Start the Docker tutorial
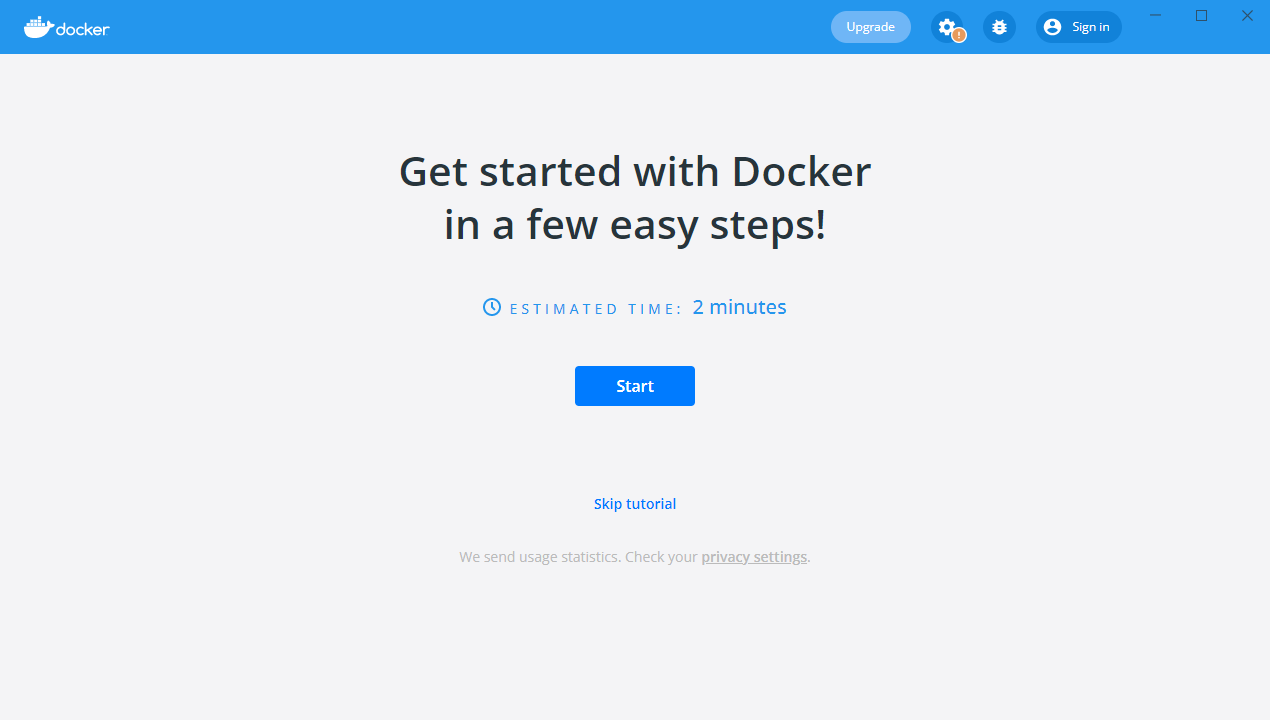Screen dimensions: 1270x720 (635, 386)
